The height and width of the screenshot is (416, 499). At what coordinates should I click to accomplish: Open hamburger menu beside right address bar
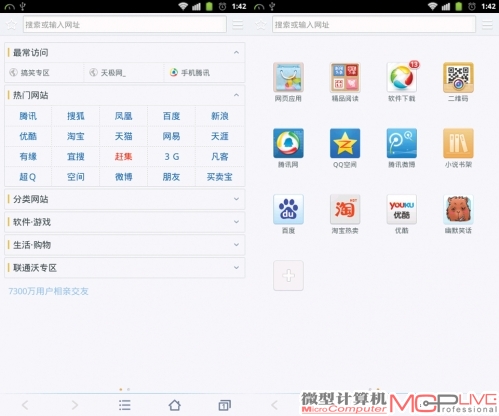point(487,25)
